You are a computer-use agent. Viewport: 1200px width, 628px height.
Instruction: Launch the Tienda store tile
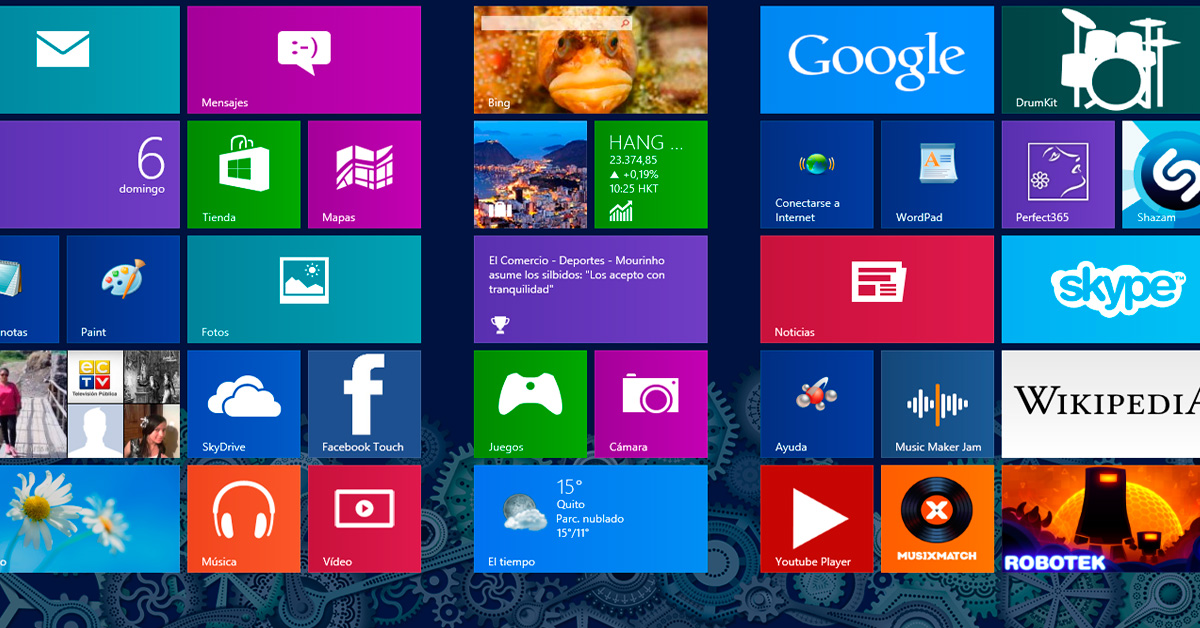[x=243, y=174]
